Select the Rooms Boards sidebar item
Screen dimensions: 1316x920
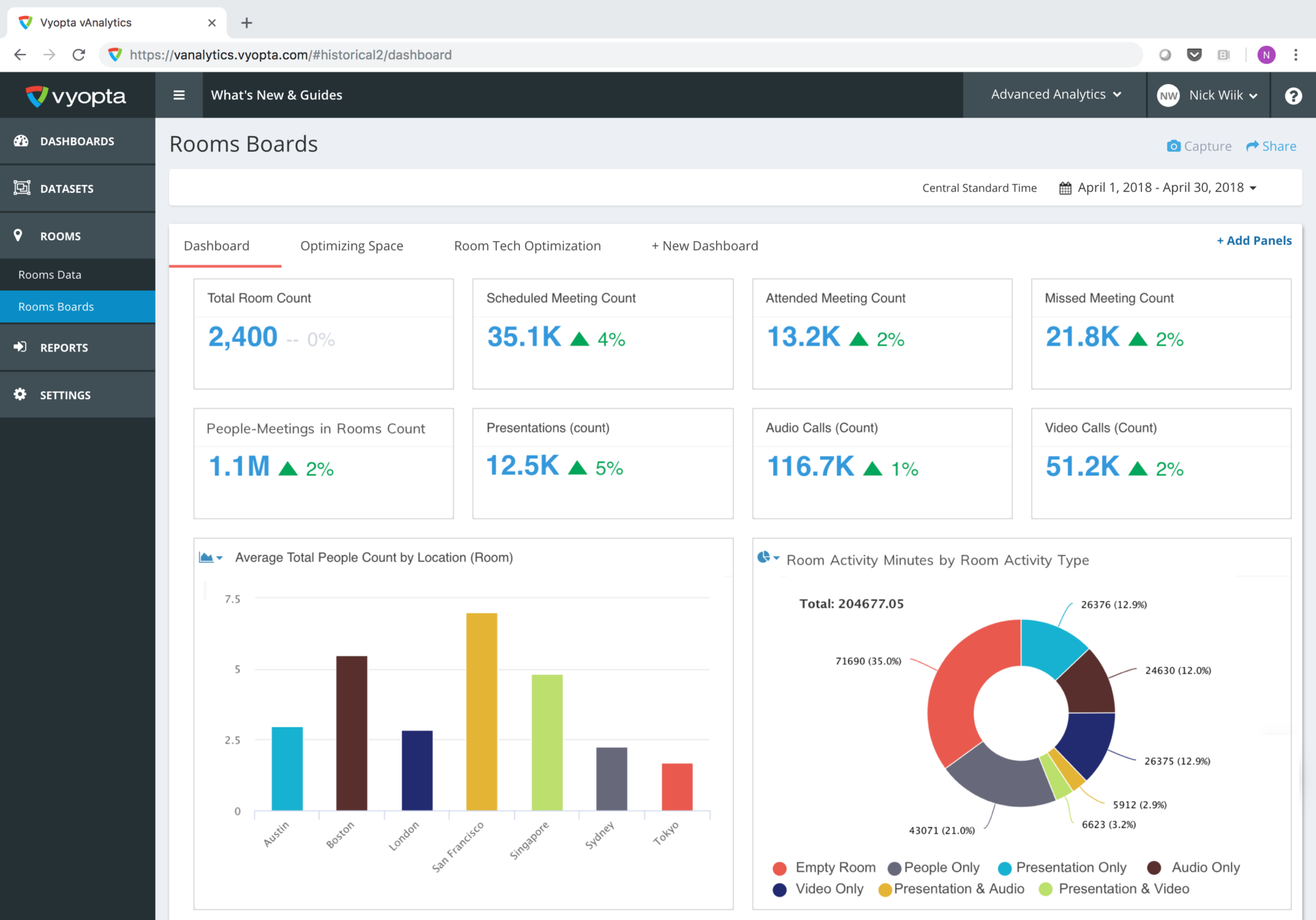56,306
